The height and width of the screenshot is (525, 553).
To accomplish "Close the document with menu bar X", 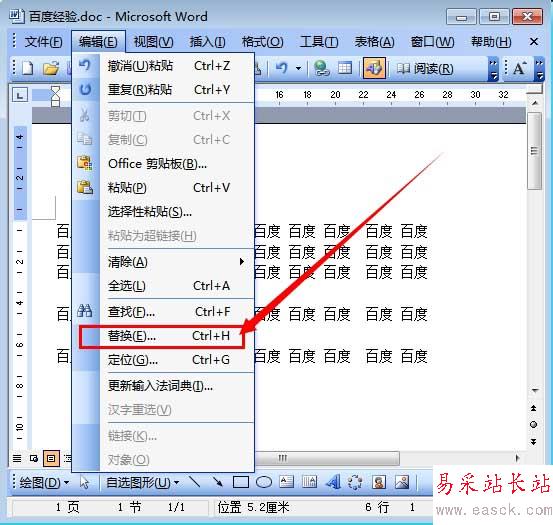I will (x=534, y=42).
